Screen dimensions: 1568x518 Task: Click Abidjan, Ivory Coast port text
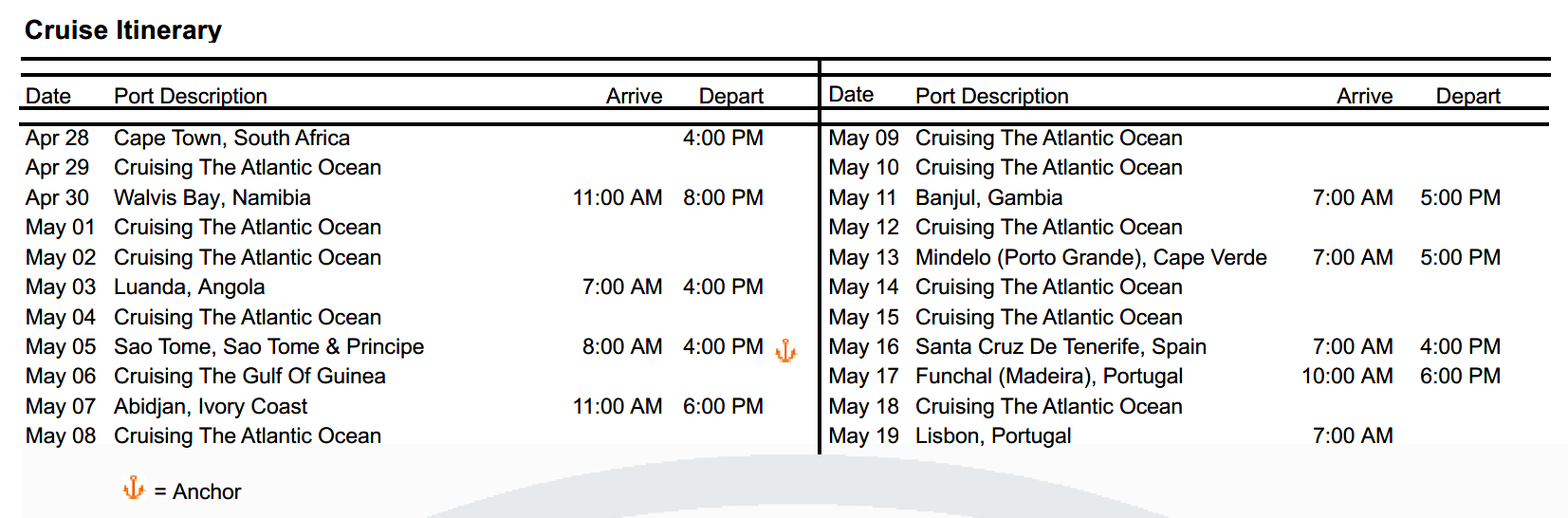[211, 406]
